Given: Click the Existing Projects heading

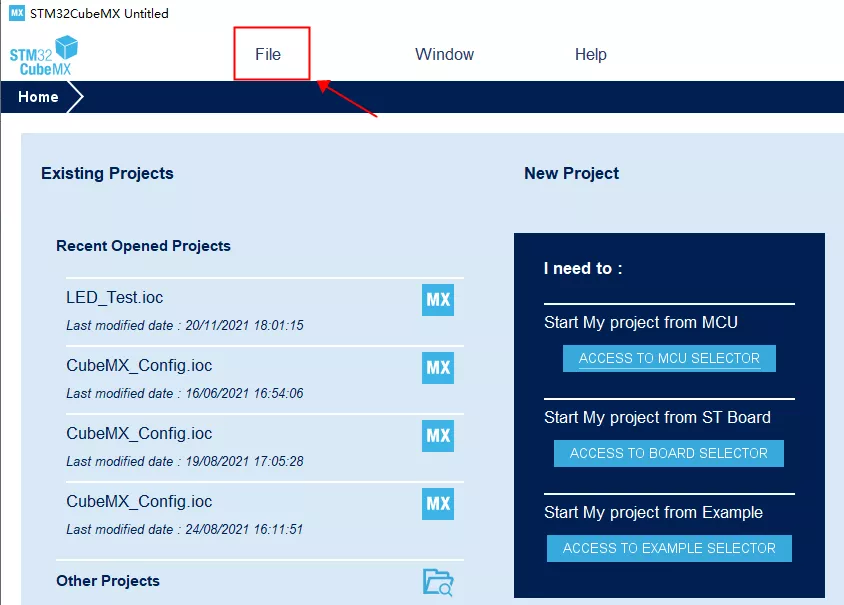Looking at the screenshot, I should 107,173.
